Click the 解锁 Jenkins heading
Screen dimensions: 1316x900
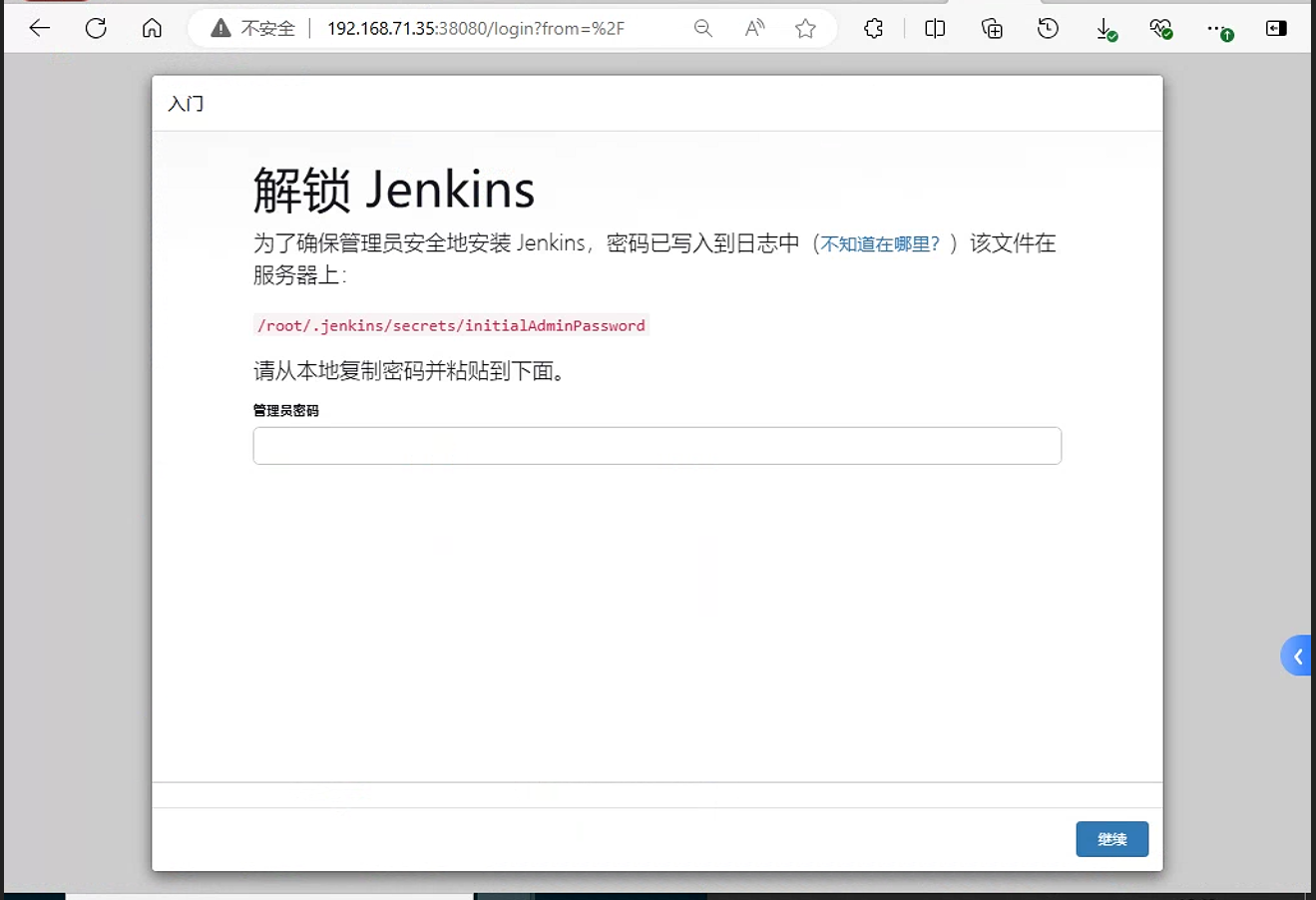[x=394, y=190]
